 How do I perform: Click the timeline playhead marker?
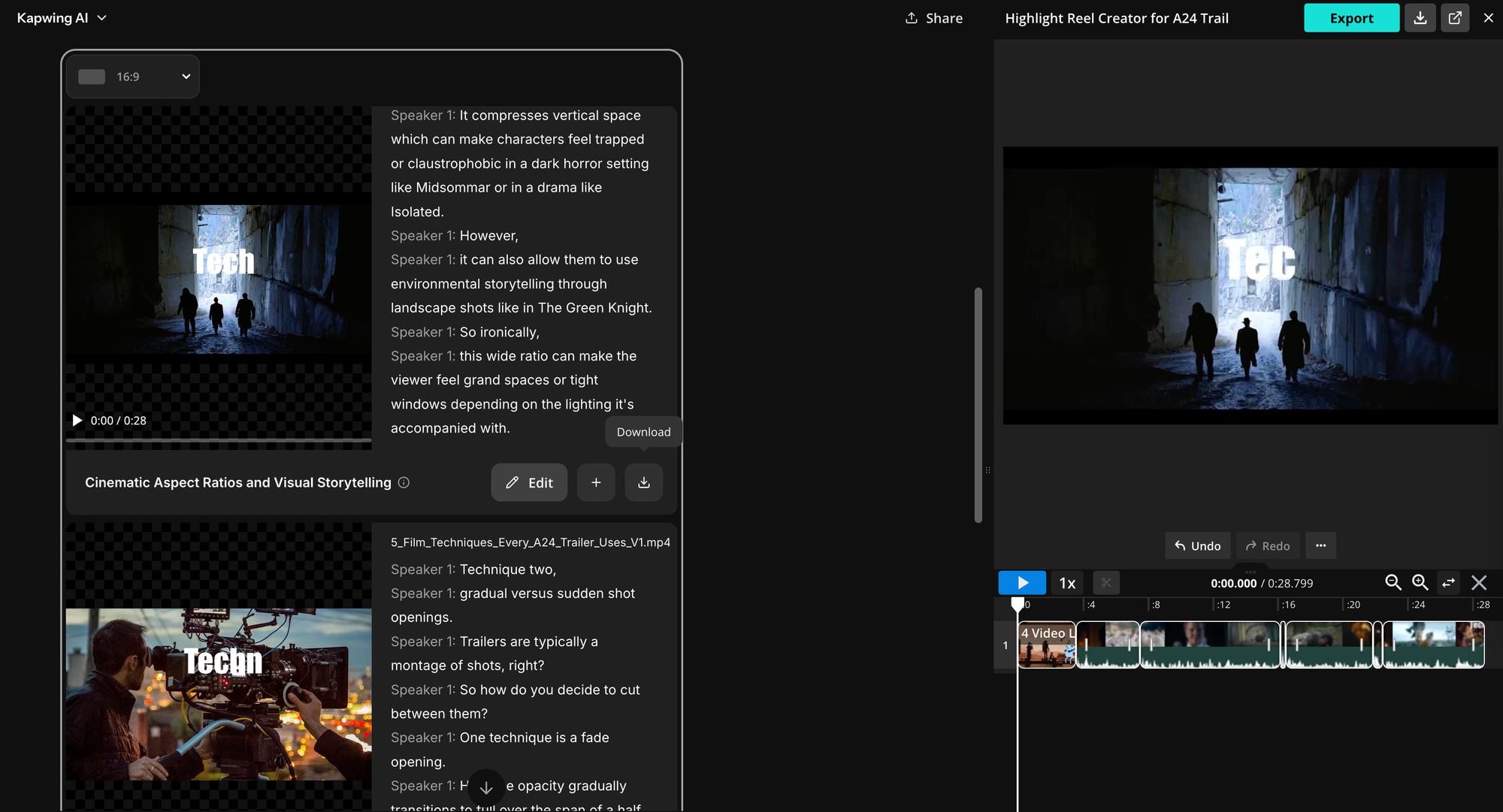[1018, 604]
